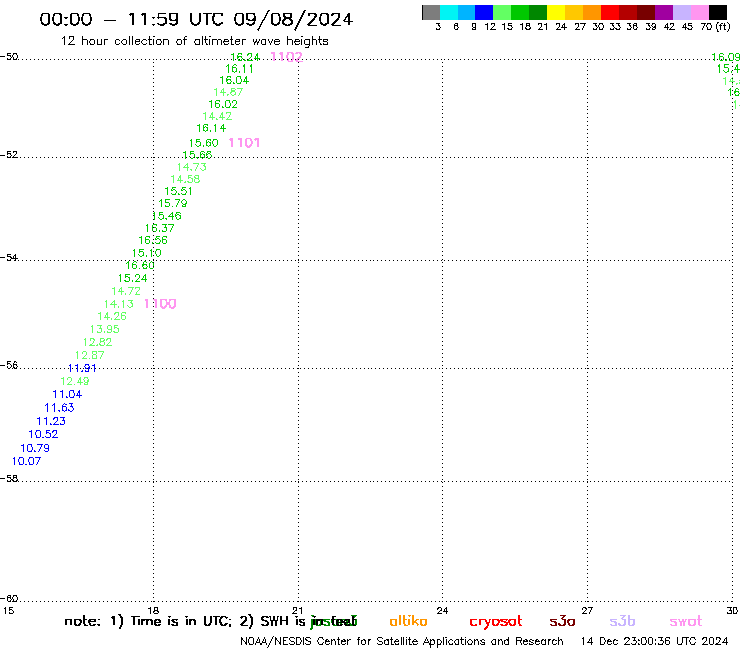Click wave height value 15.60

coord(204,143)
